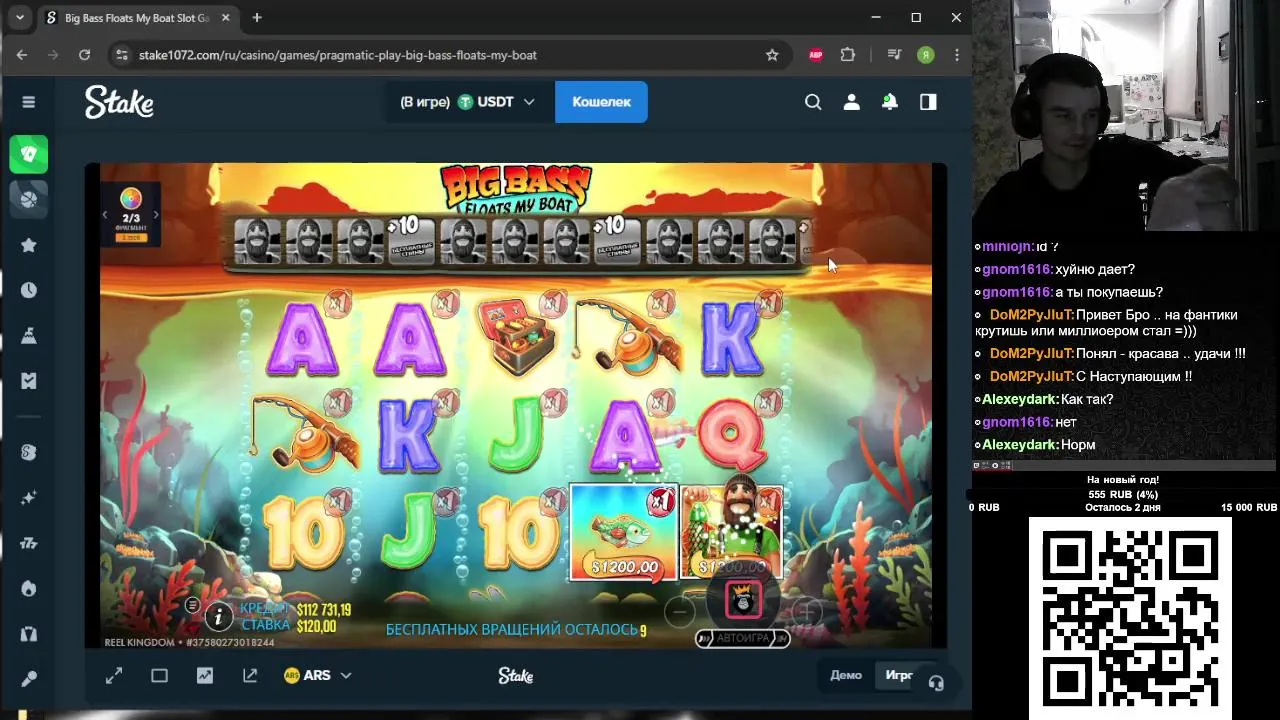Image resolution: width=1280 pixels, height=720 pixels.
Task: Open a new browser tab
Action: (x=257, y=18)
